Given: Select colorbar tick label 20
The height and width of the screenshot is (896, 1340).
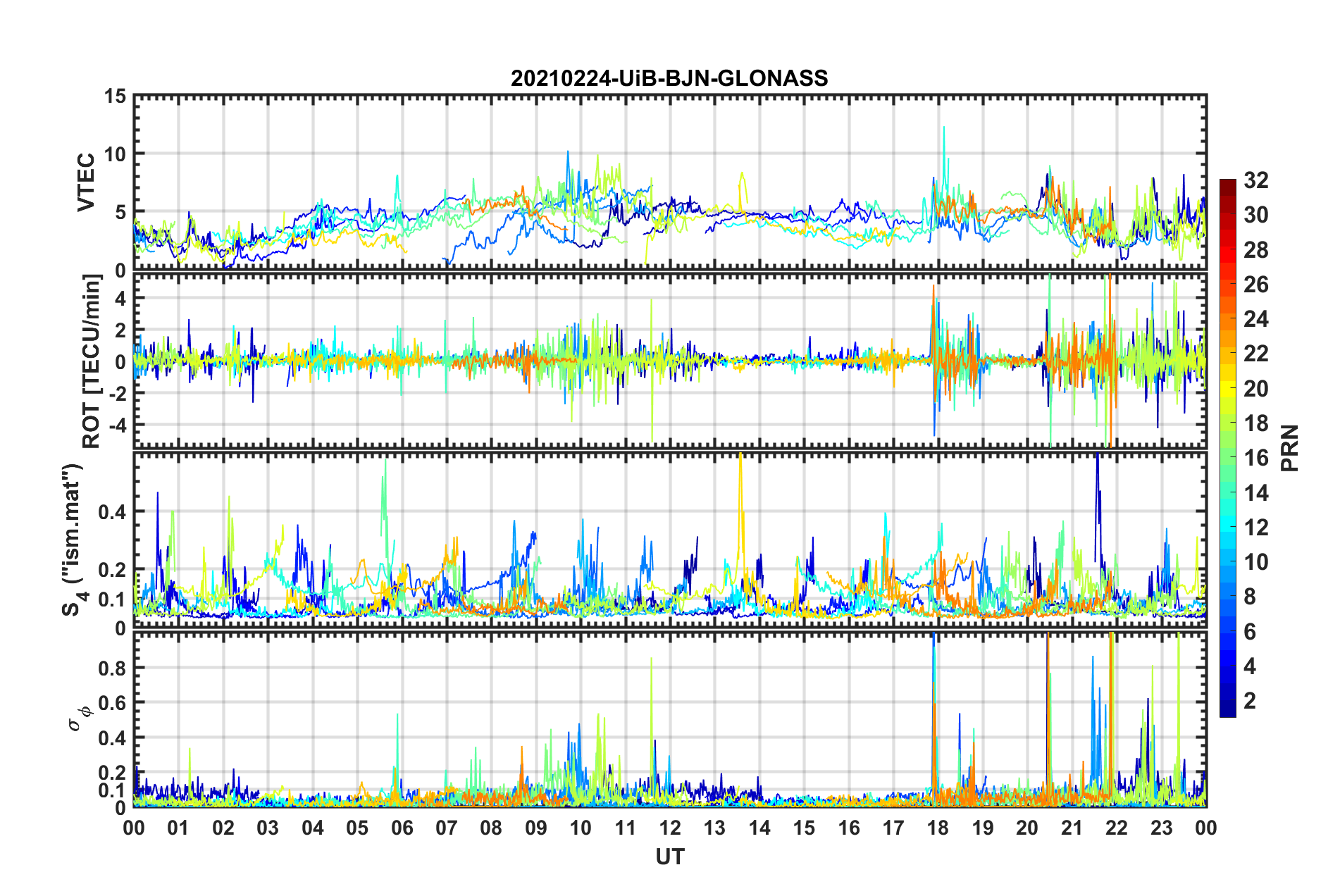Looking at the screenshot, I should tap(1256, 389).
